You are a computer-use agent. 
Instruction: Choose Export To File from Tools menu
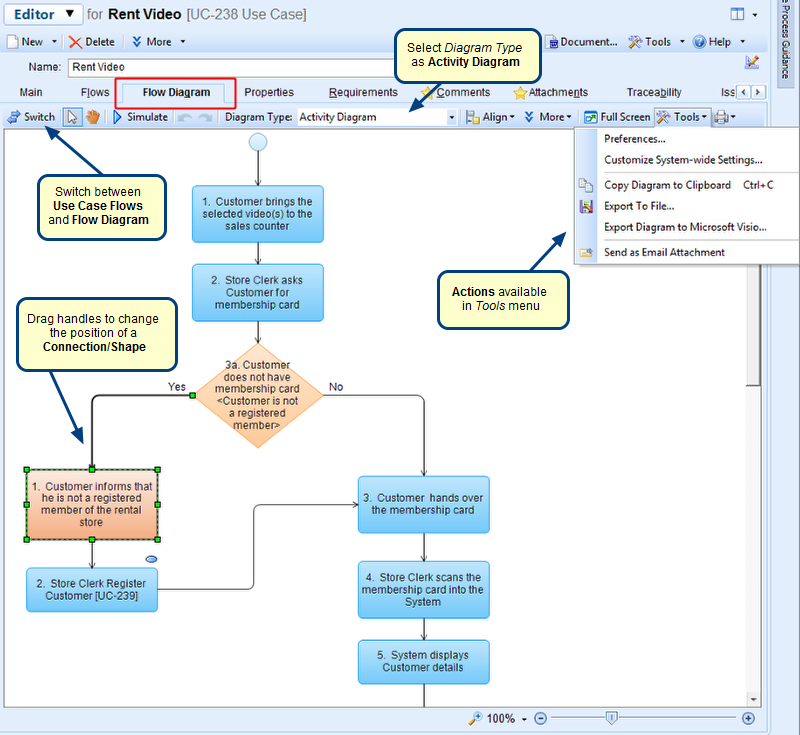click(x=638, y=206)
